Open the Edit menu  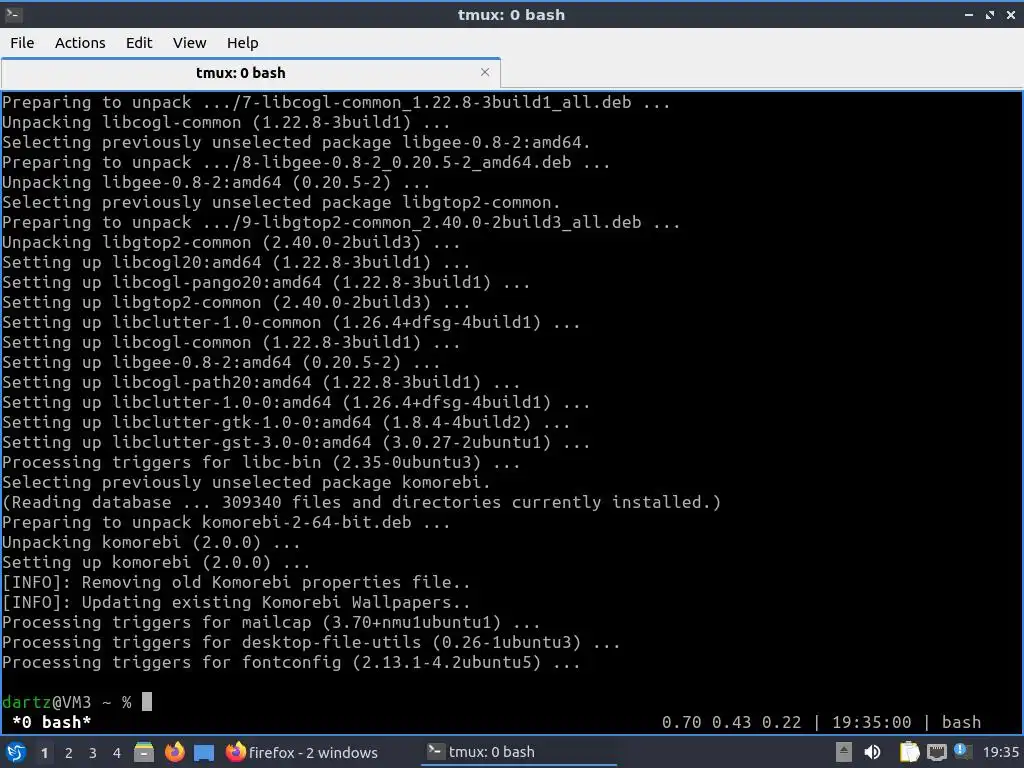(x=138, y=42)
